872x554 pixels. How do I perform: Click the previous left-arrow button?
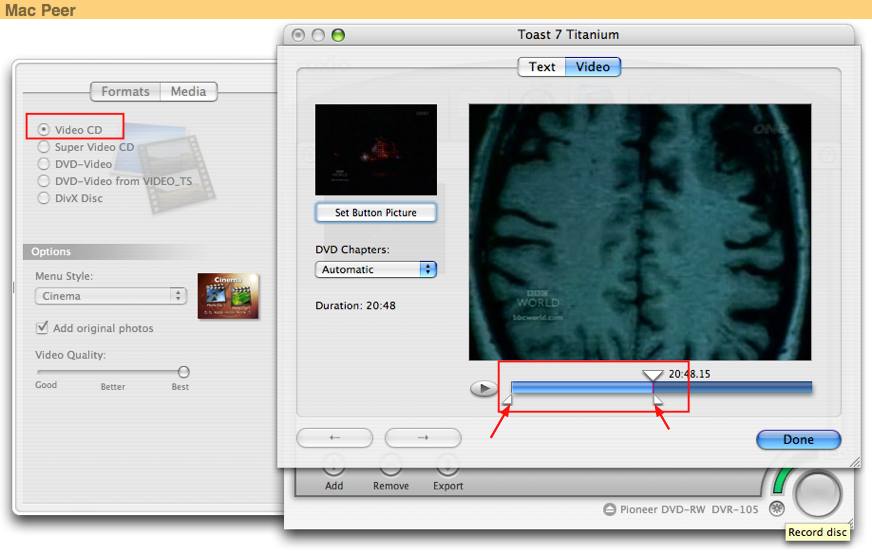tap(335, 438)
